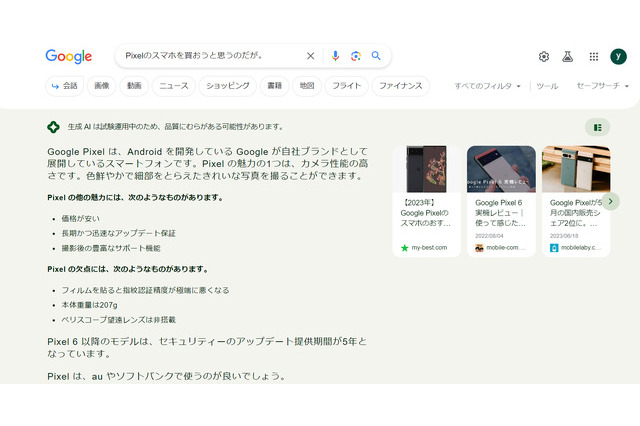Clear the search query with the X icon
Viewport: 640px width, 426px height.
coord(311,56)
